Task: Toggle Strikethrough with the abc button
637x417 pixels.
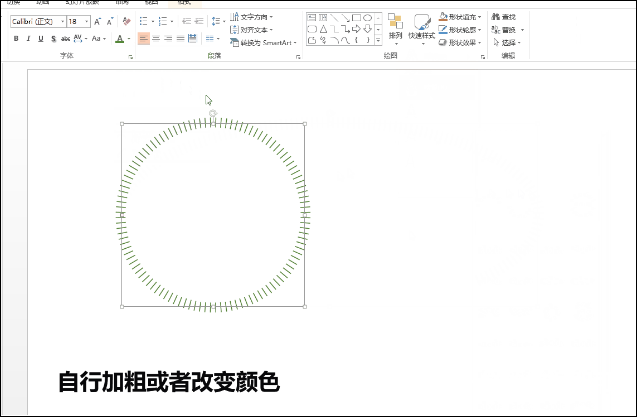Action: tap(65, 39)
